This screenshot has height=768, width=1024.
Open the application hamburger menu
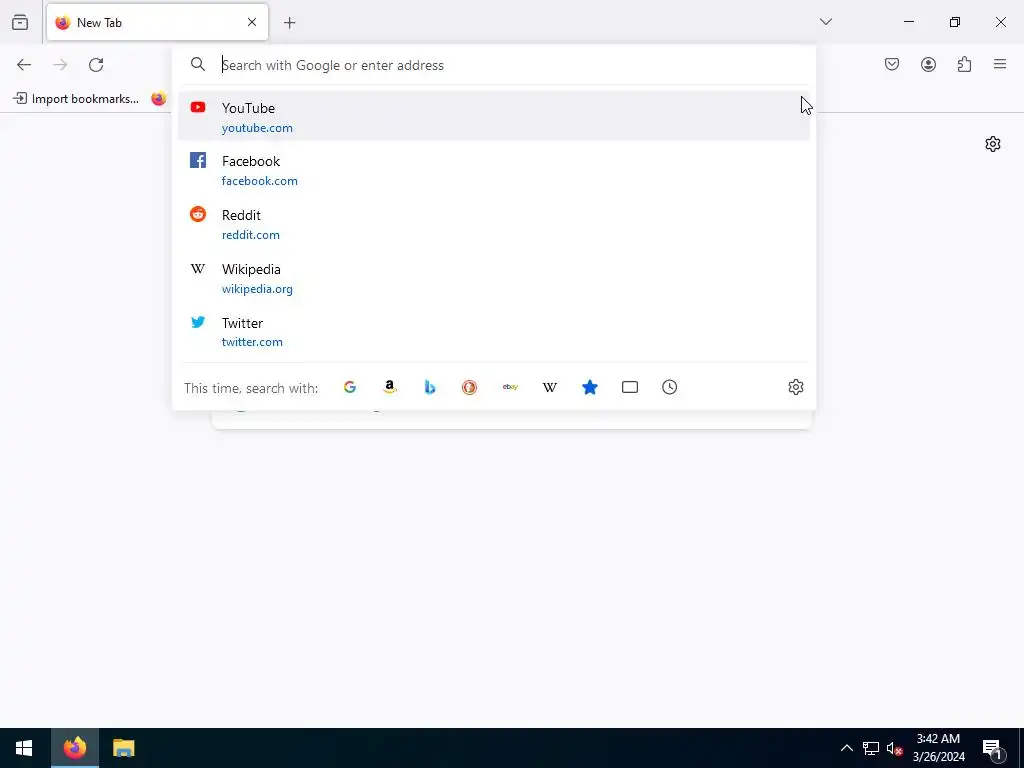coord(1000,64)
